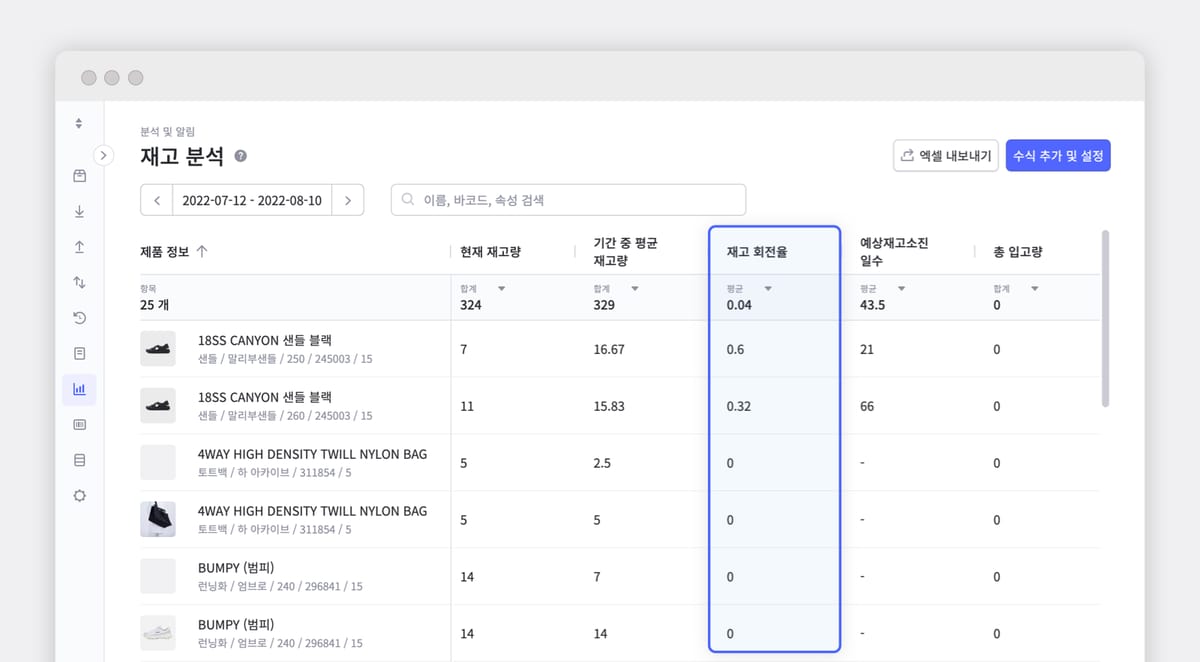Sort by the 제품 정보 column header
This screenshot has width=1200, height=662.
[174, 252]
